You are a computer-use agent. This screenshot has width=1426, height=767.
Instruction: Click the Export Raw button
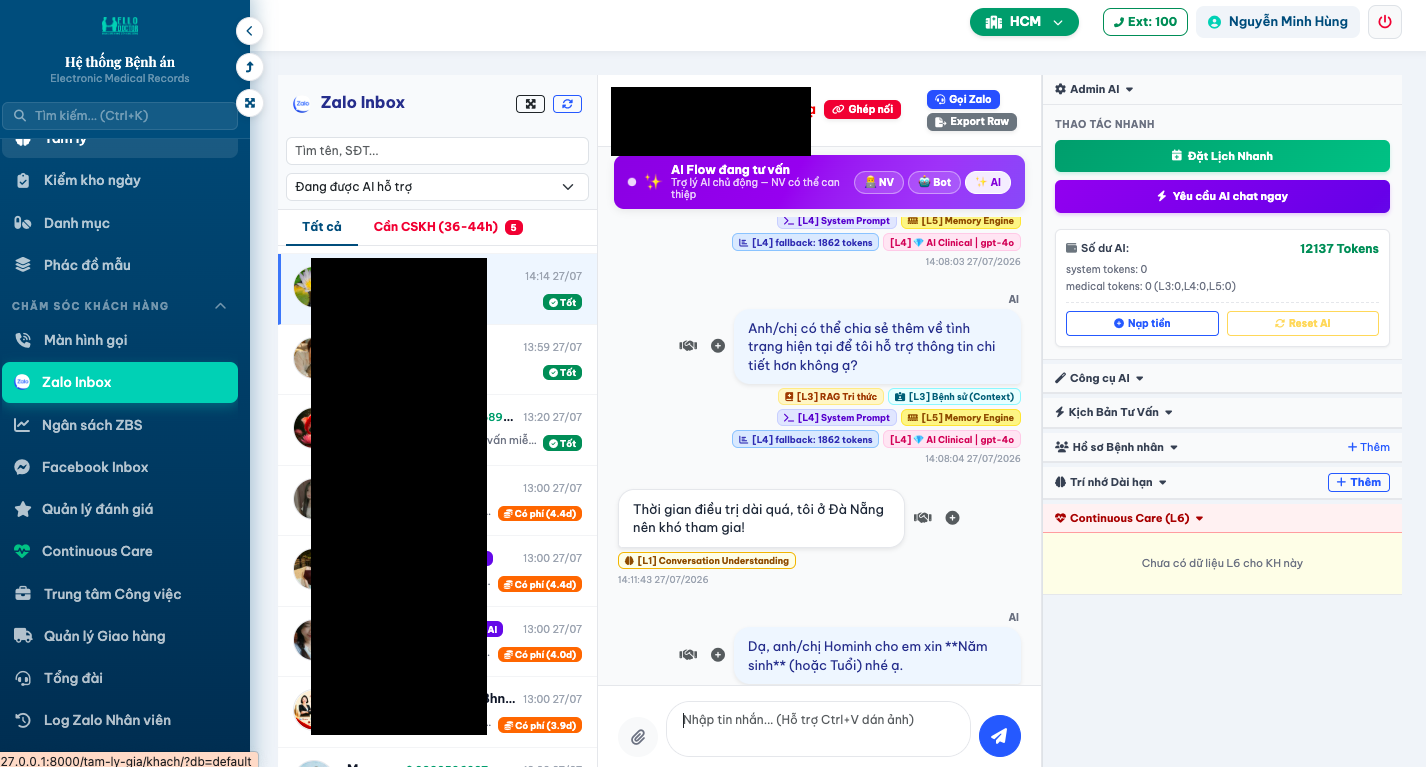972,122
